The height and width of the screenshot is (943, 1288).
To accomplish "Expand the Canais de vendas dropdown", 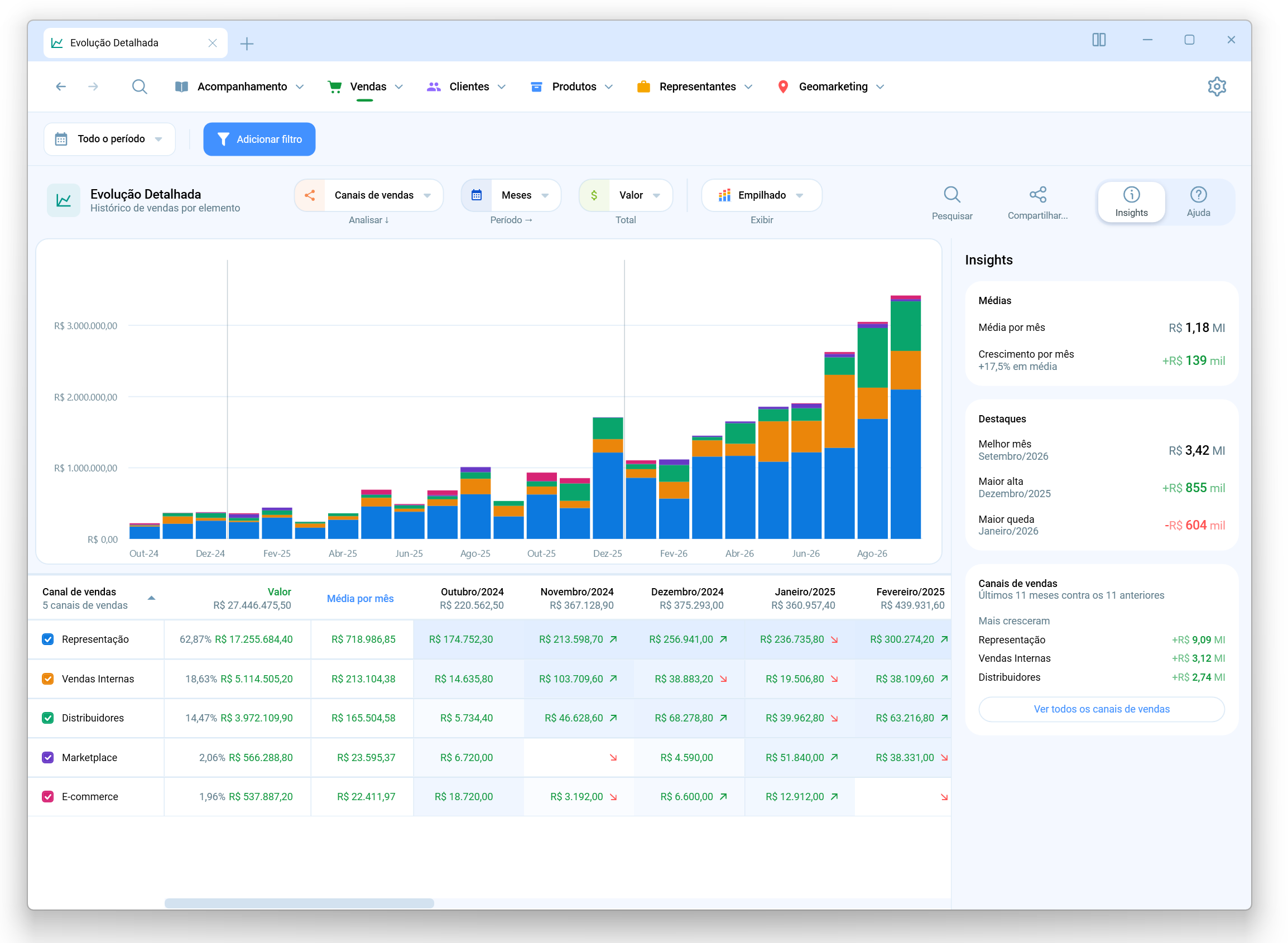I will [369, 195].
